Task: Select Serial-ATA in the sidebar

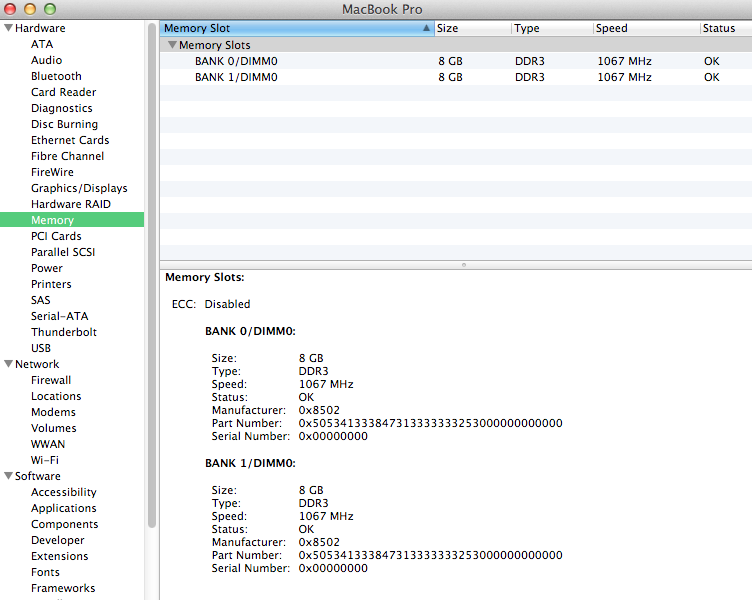Action: pyautogui.click(x=59, y=316)
